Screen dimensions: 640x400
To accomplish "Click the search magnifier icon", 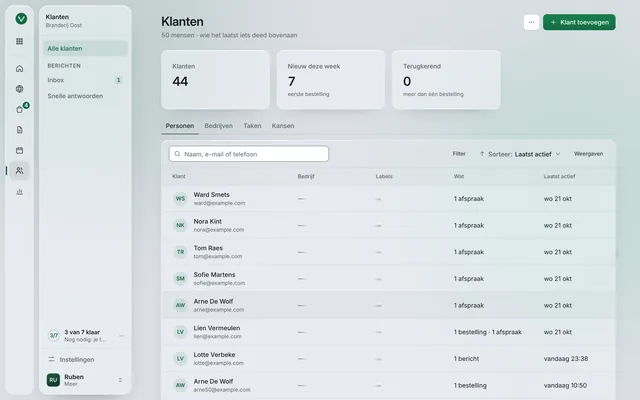I will tap(177, 154).
